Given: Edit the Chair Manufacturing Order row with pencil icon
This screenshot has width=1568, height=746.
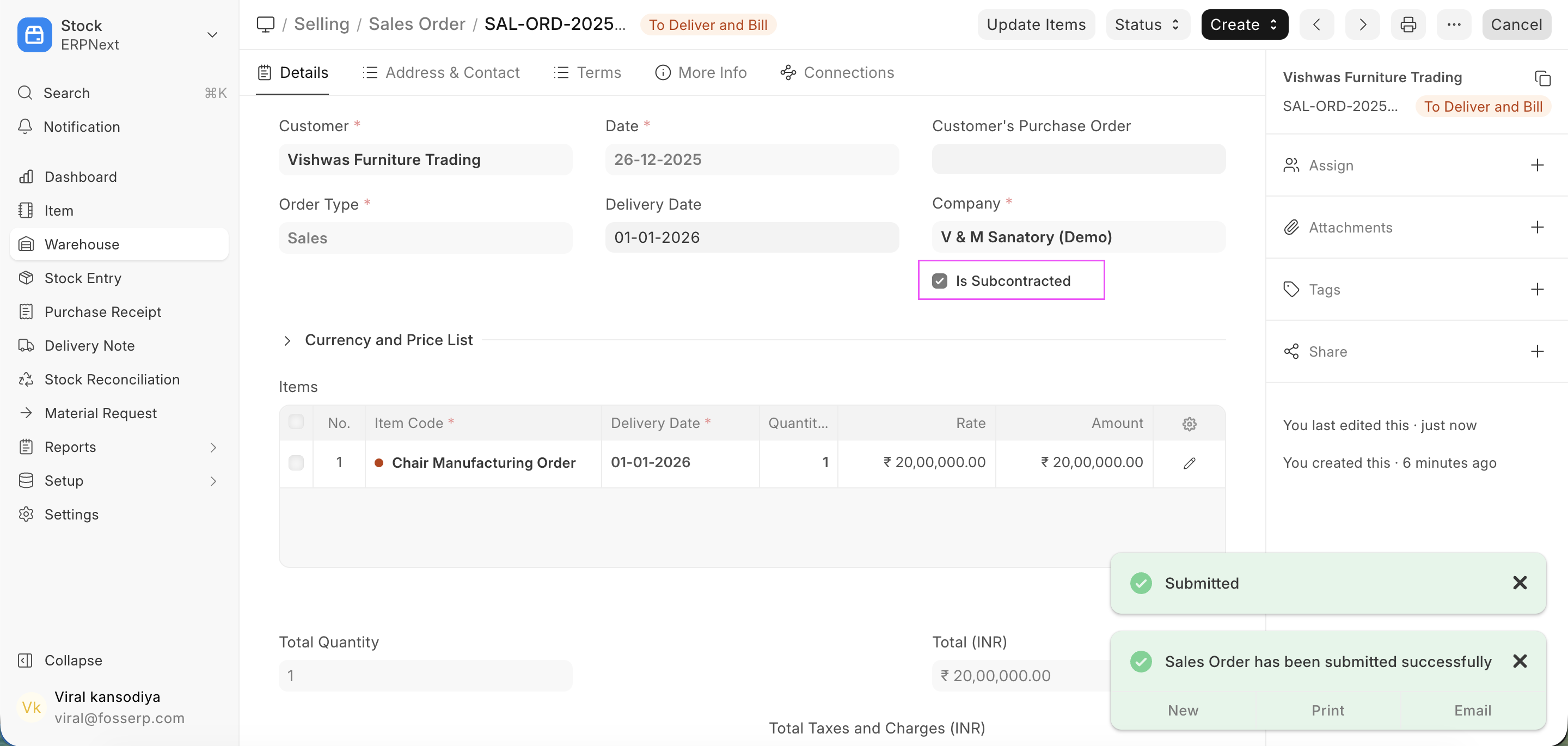Looking at the screenshot, I should pyautogui.click(x=1189, y=463).
